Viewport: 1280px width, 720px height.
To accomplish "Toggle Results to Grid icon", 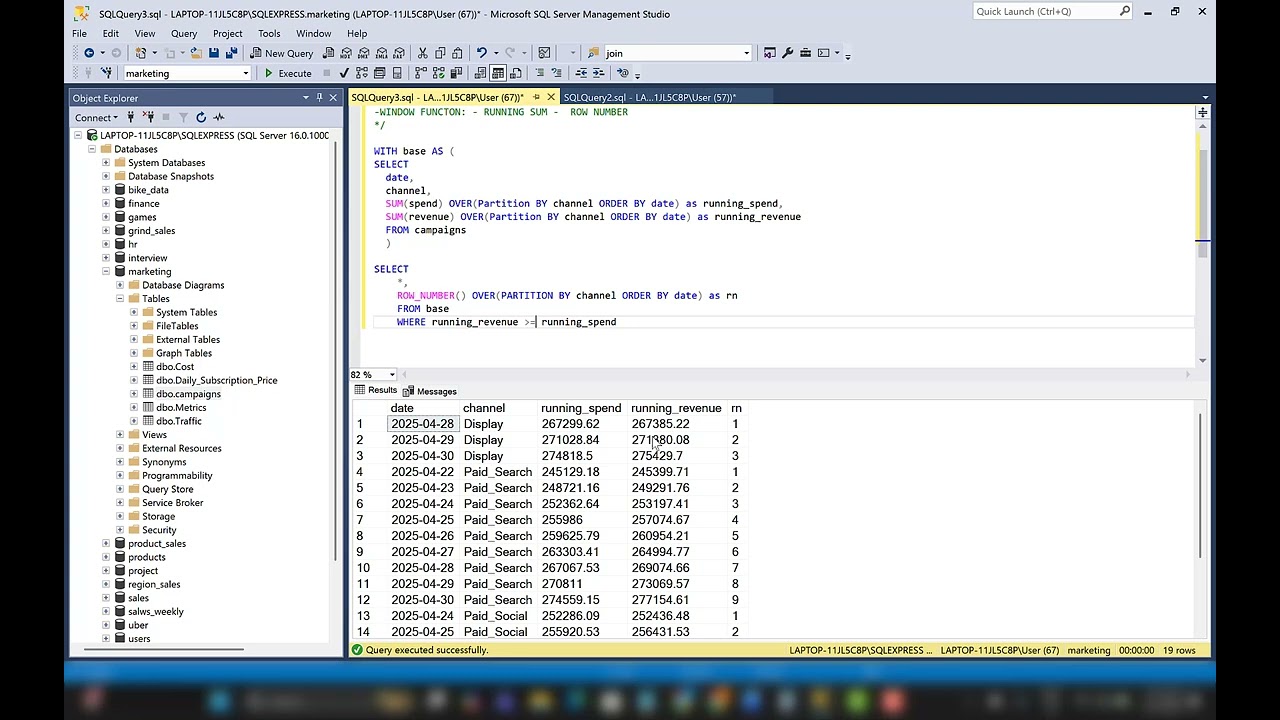I will tap(498, 73).
